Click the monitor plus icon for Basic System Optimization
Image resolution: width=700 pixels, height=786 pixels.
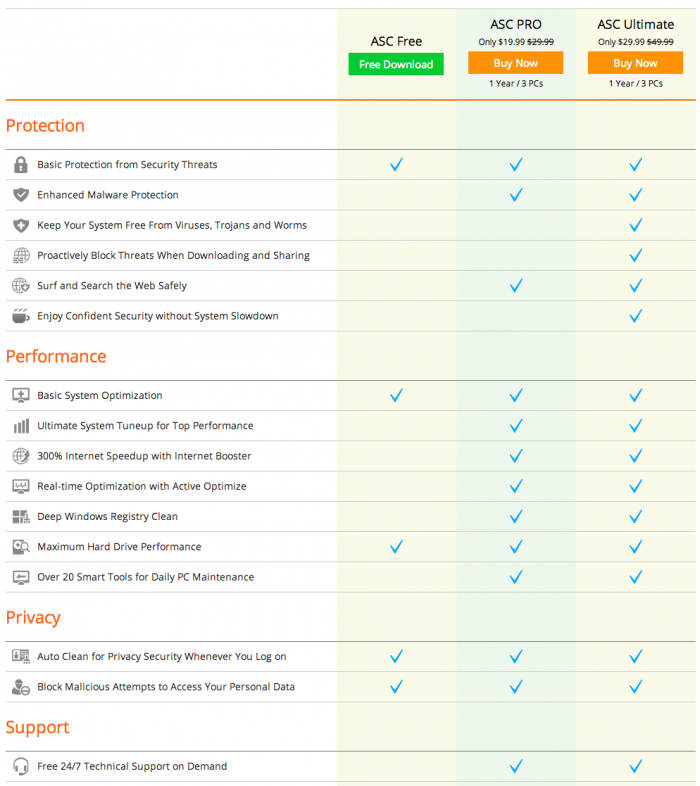[x=21, y=395]
